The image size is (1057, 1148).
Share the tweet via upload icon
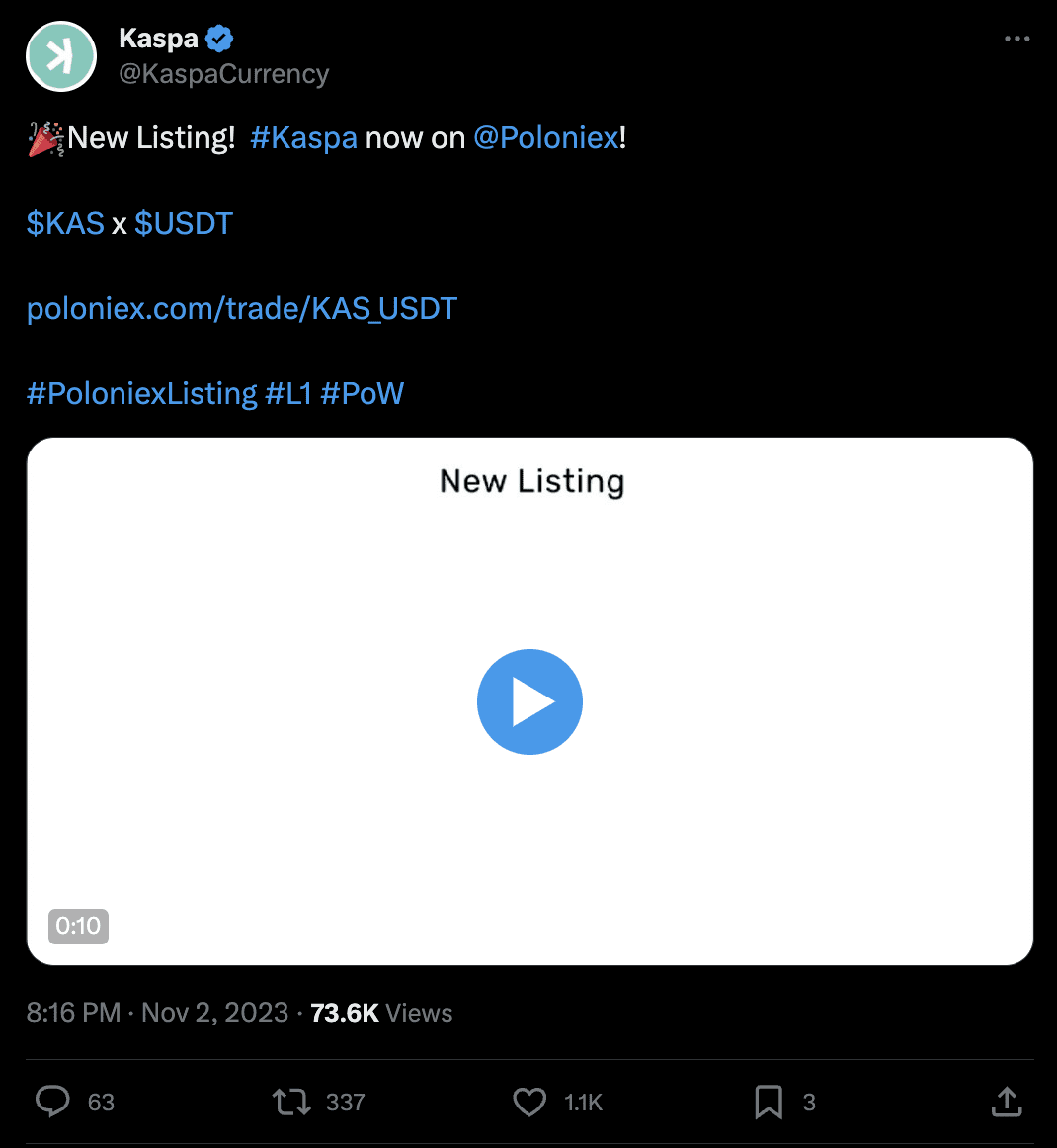point(1007,1102)
